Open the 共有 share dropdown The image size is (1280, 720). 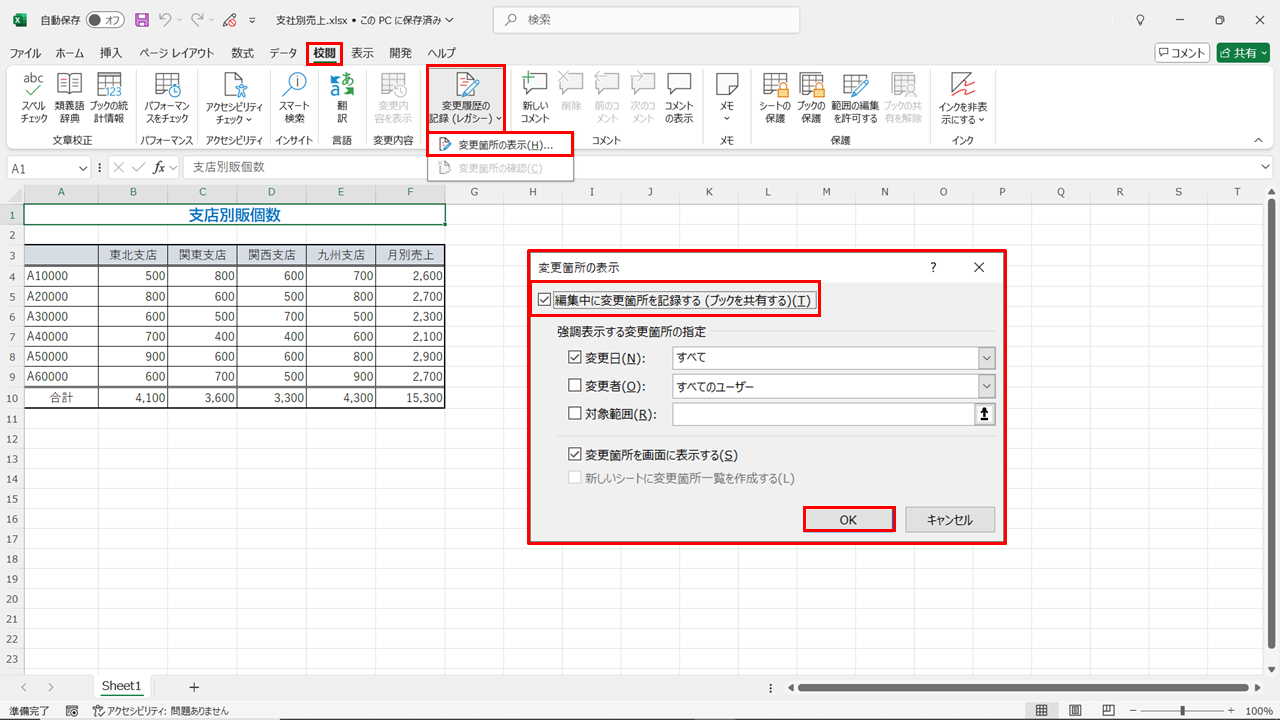point(1243,53)
